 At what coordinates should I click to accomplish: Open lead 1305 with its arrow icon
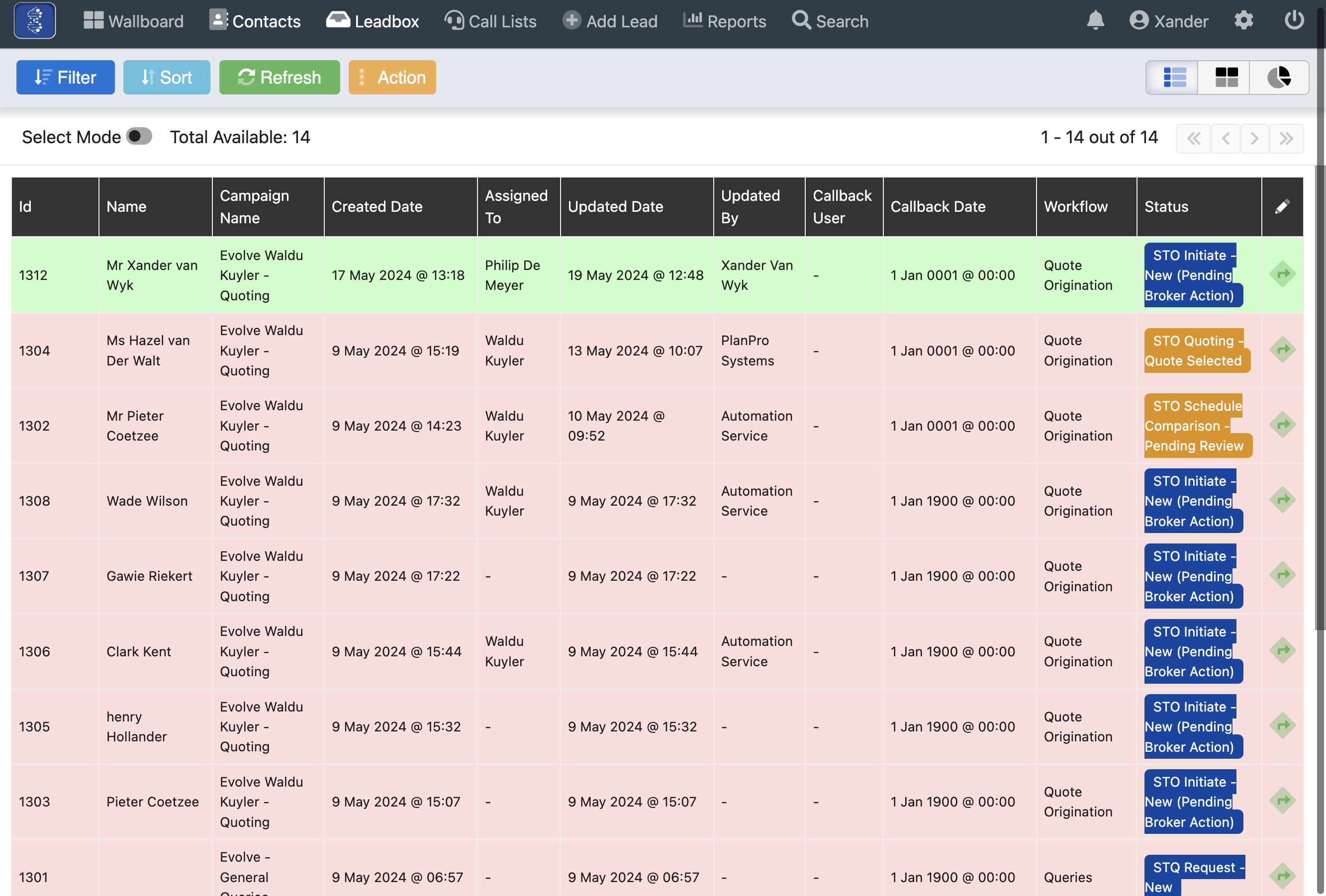point(1283,726)
